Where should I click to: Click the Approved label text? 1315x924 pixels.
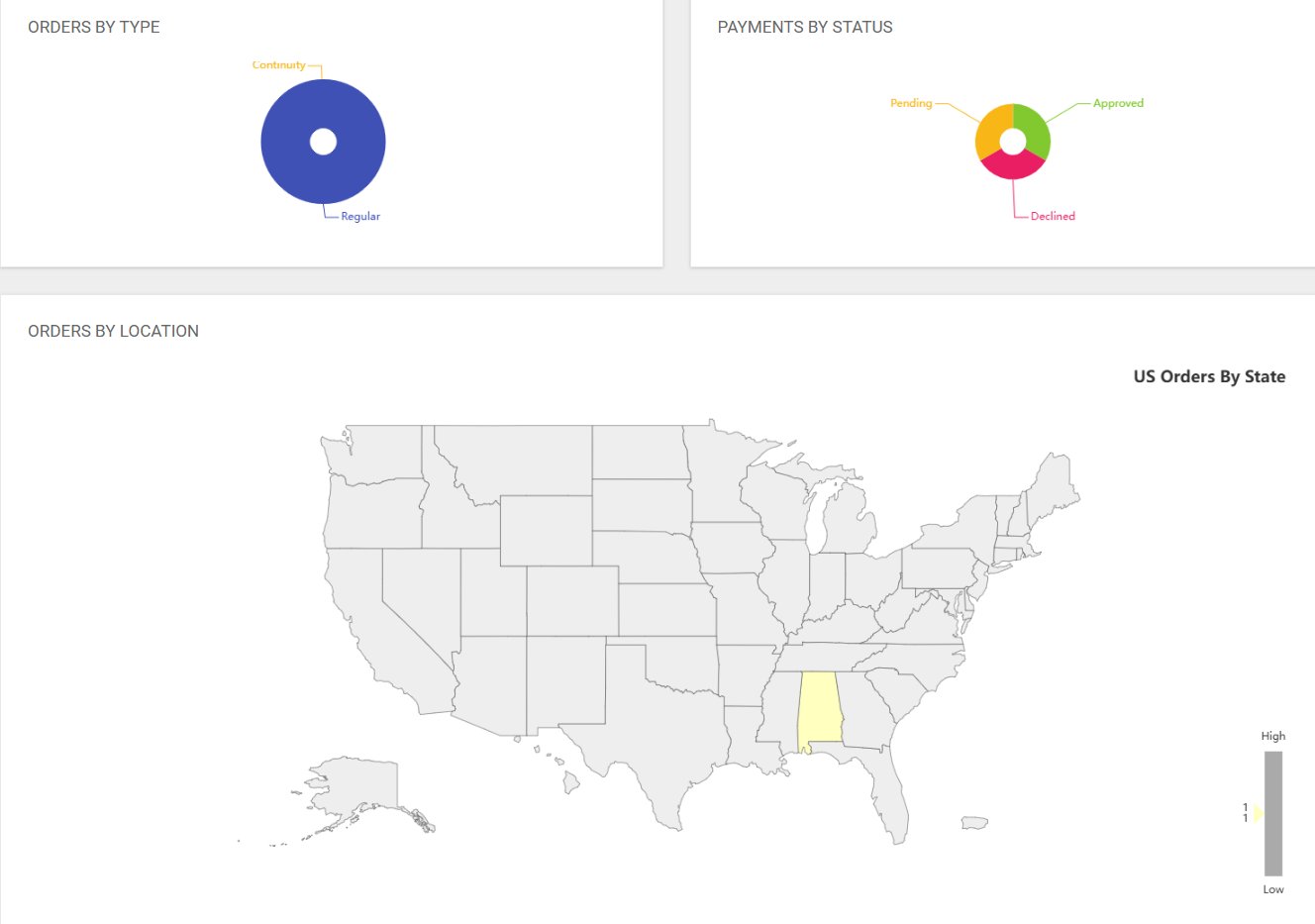click(x=1118, y=103)
